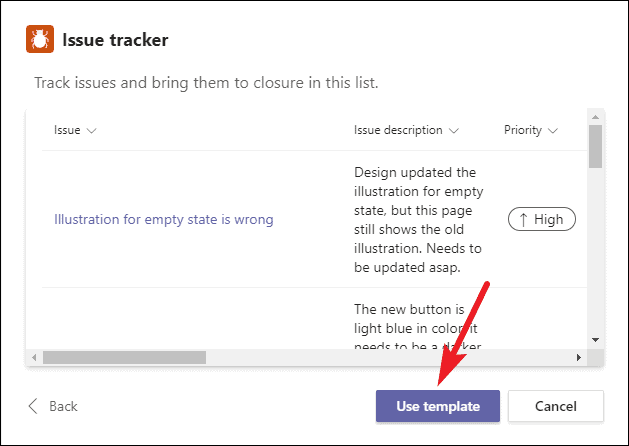Select the High priority pill
The height and width of the screenshot is (446, 629).
[542, 219]
